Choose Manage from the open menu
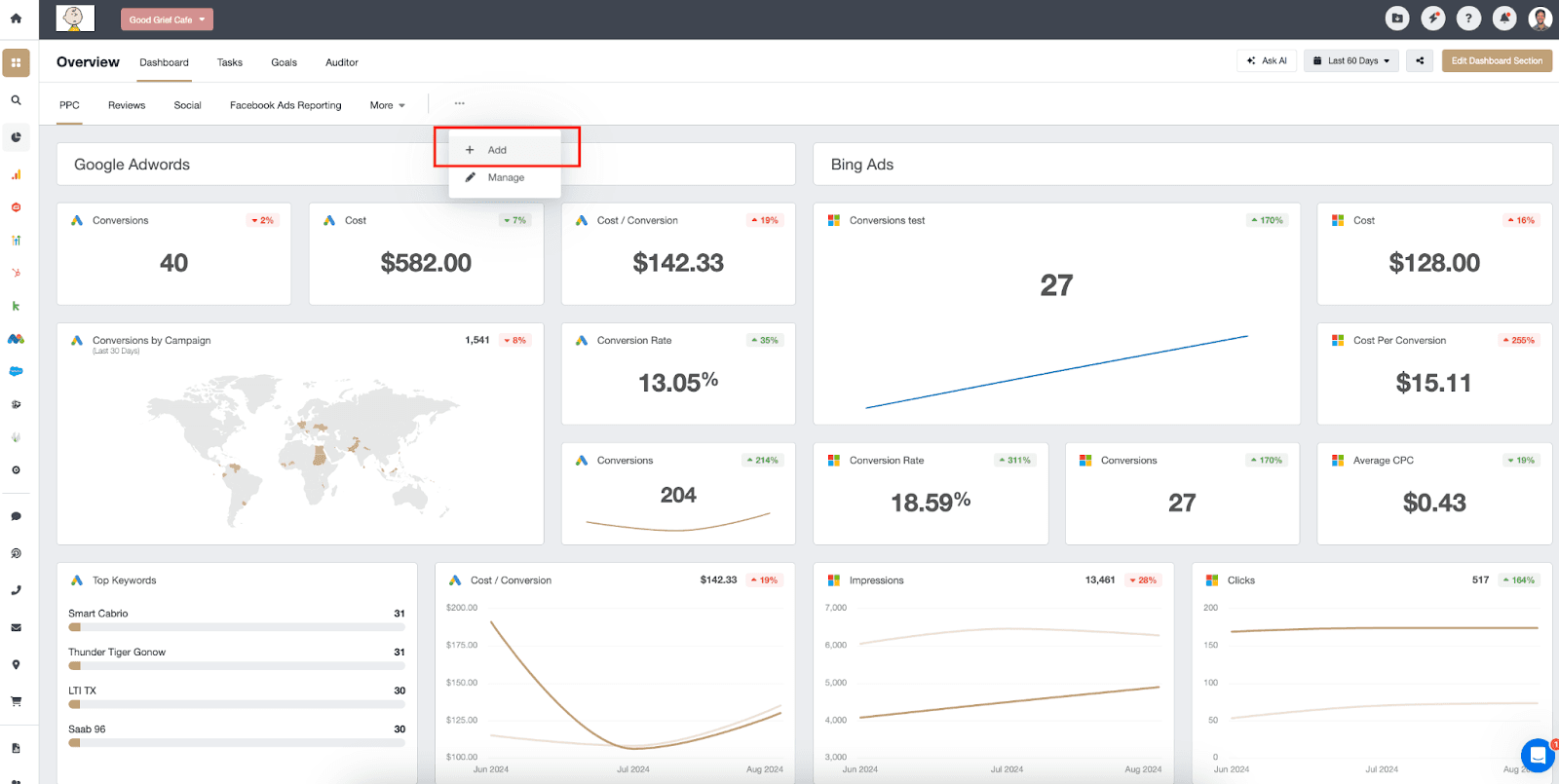 click(505, 177)
